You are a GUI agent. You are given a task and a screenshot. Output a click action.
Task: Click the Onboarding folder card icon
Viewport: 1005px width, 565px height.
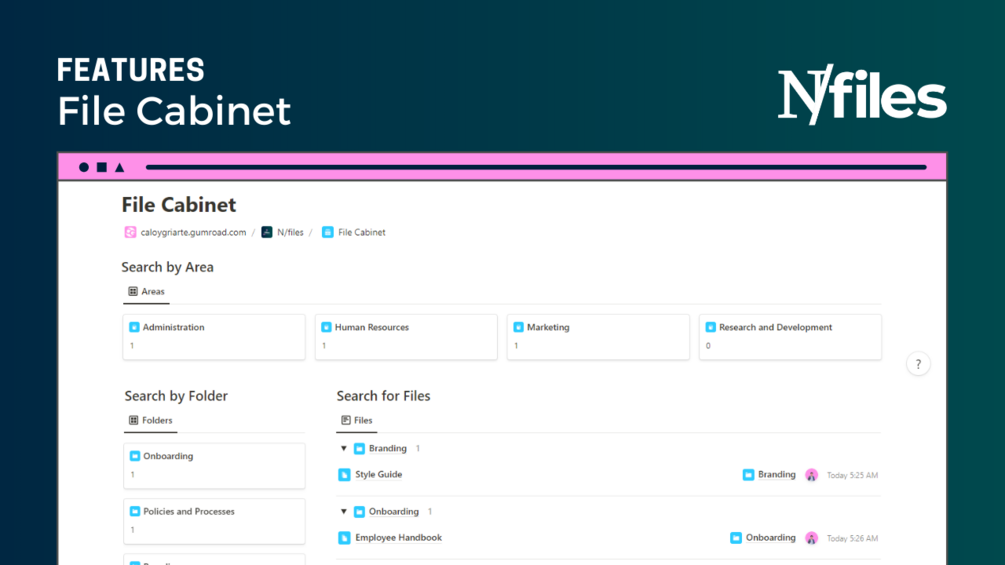point(135,456)
